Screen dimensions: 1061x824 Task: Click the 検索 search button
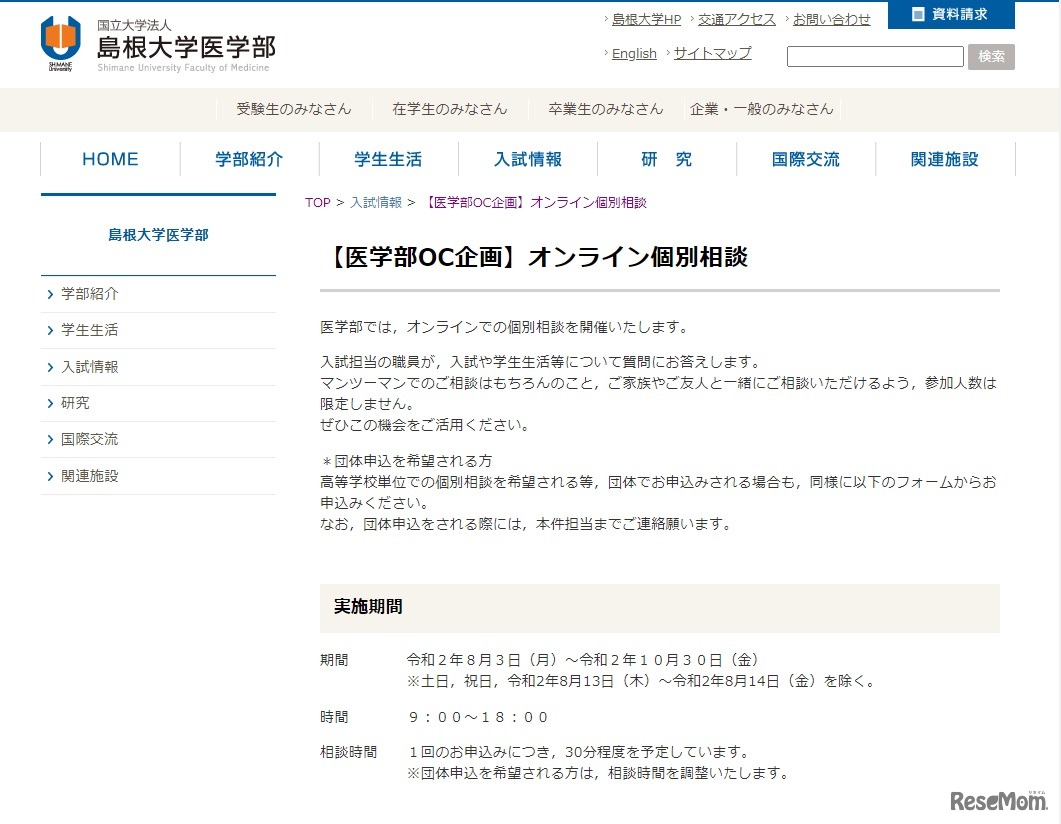pyautogui.click(x=991, y=57)
